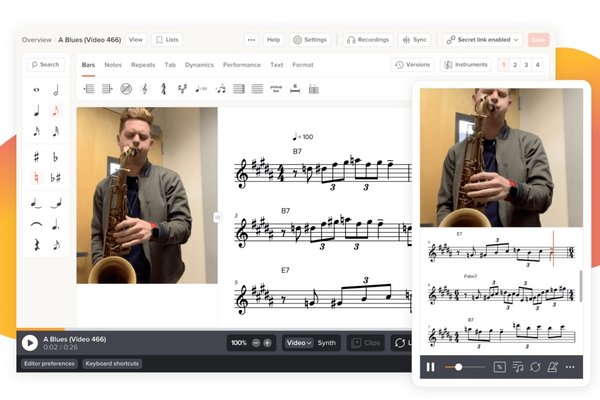Open the Dynamics tab
Screen dimensions: 600x400
coord(199,65)
